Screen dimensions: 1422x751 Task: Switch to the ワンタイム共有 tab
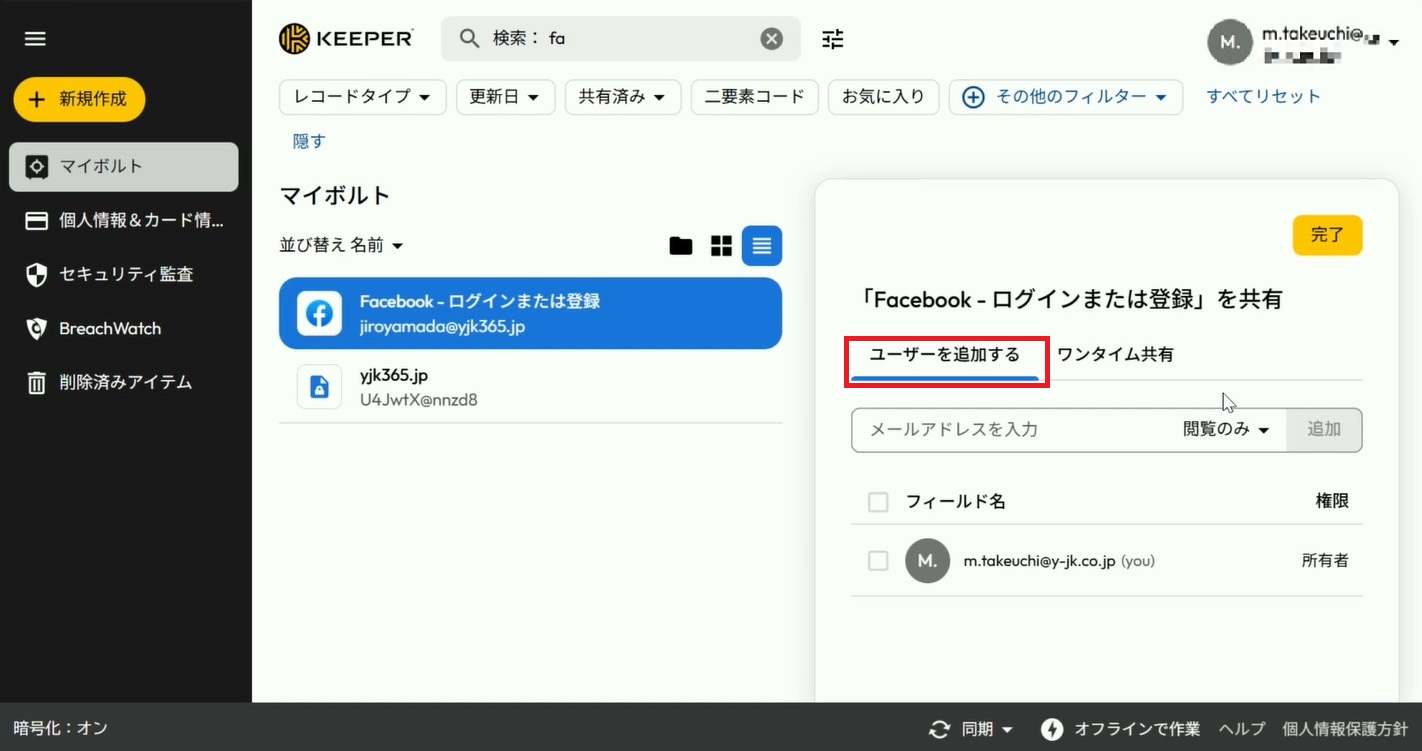pos(1114,353)
